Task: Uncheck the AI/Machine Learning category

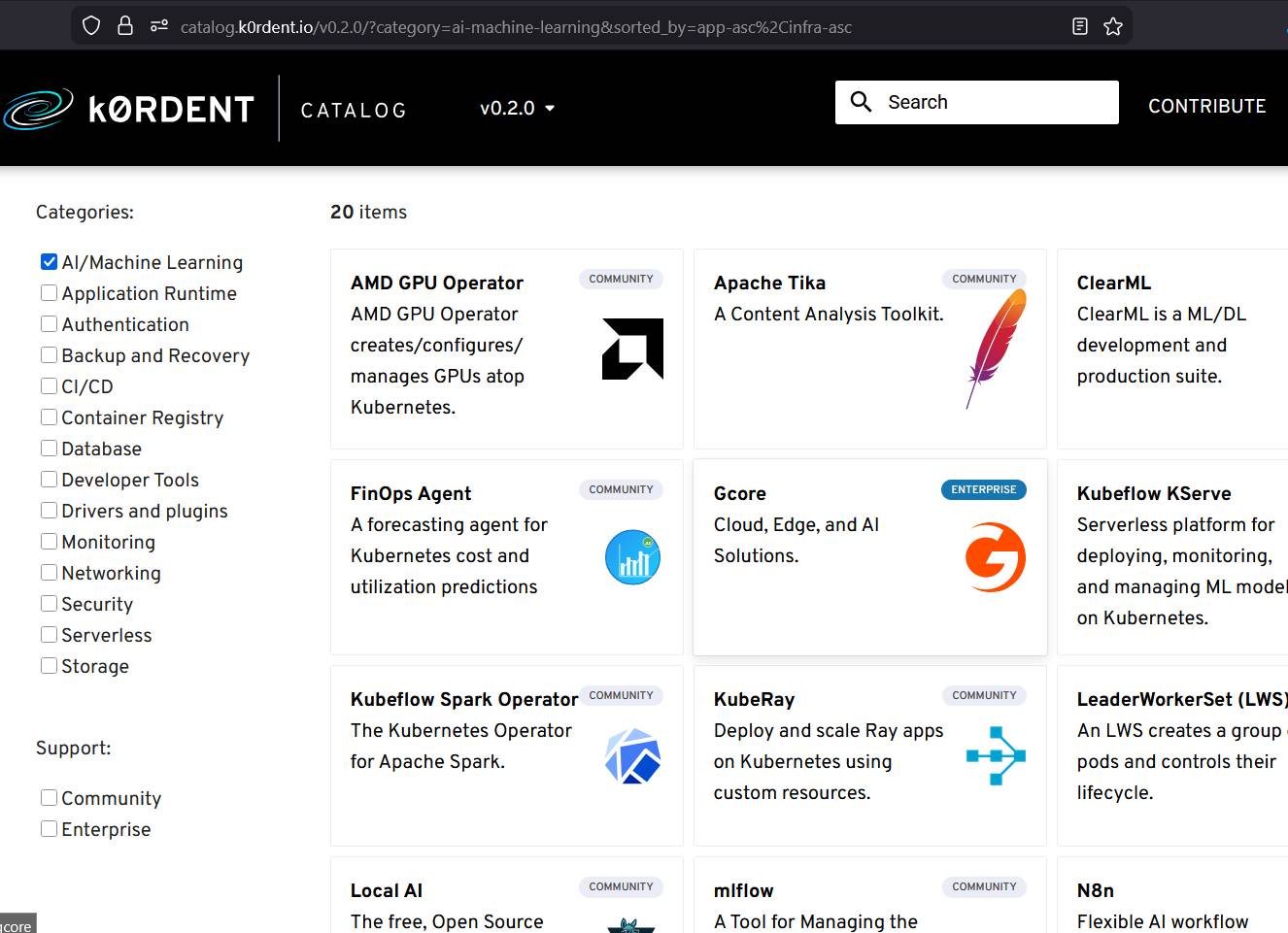Action: coord(49,261)
